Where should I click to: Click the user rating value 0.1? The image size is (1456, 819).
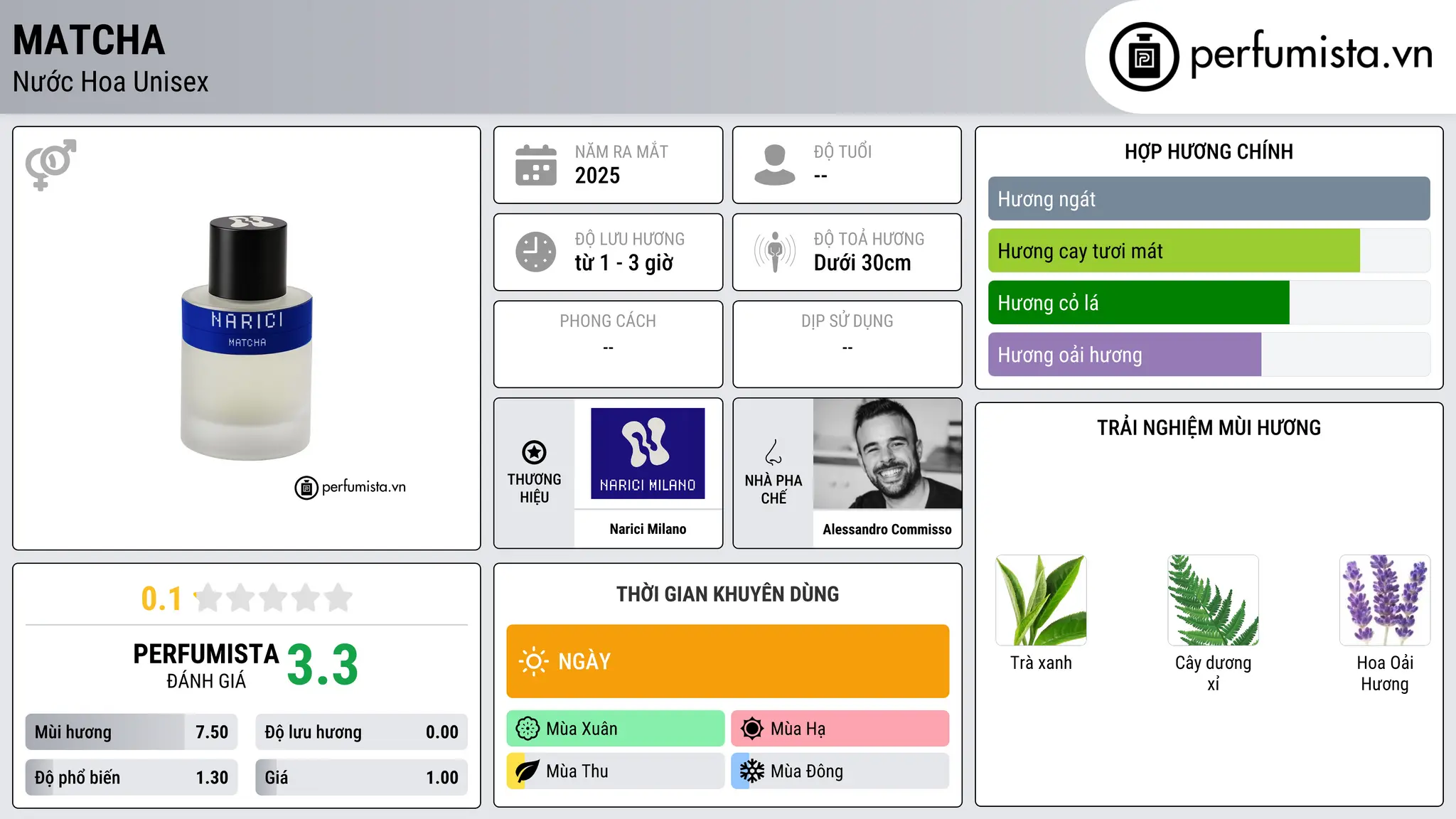point(161,599)
